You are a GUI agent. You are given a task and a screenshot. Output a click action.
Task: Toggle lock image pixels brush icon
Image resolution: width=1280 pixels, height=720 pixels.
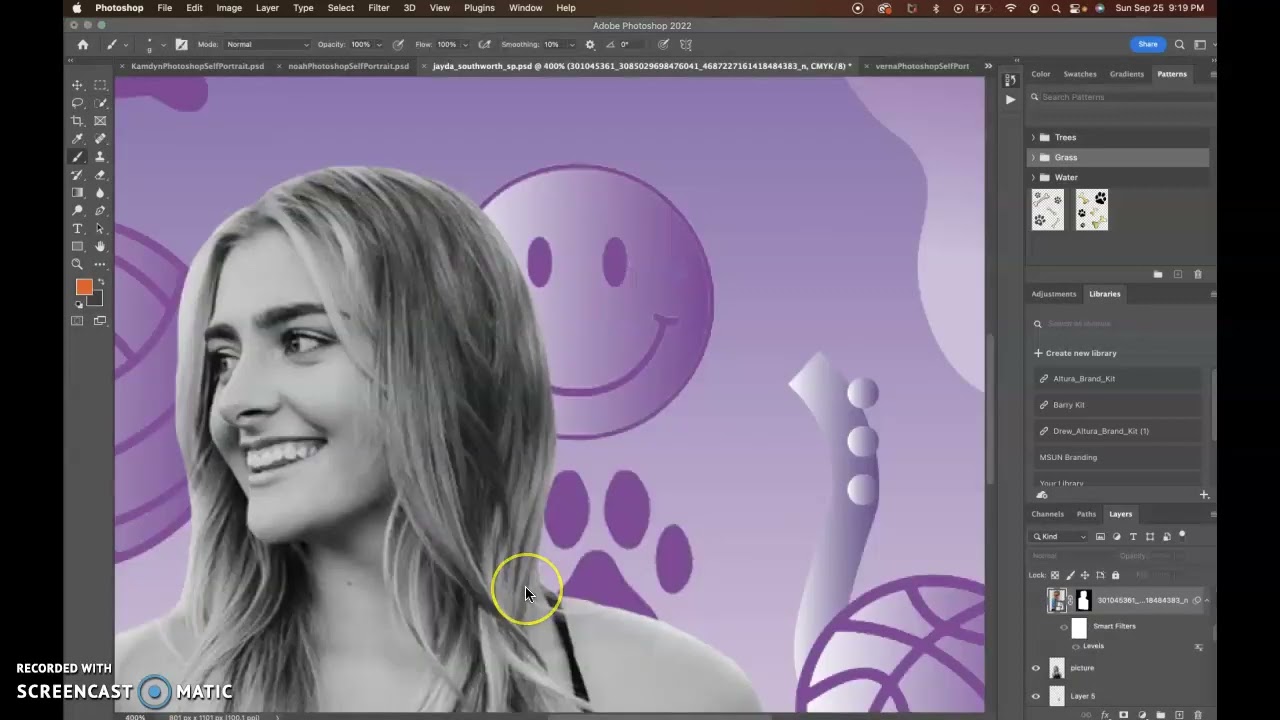pyautogui.click(x=1070, y=575)
